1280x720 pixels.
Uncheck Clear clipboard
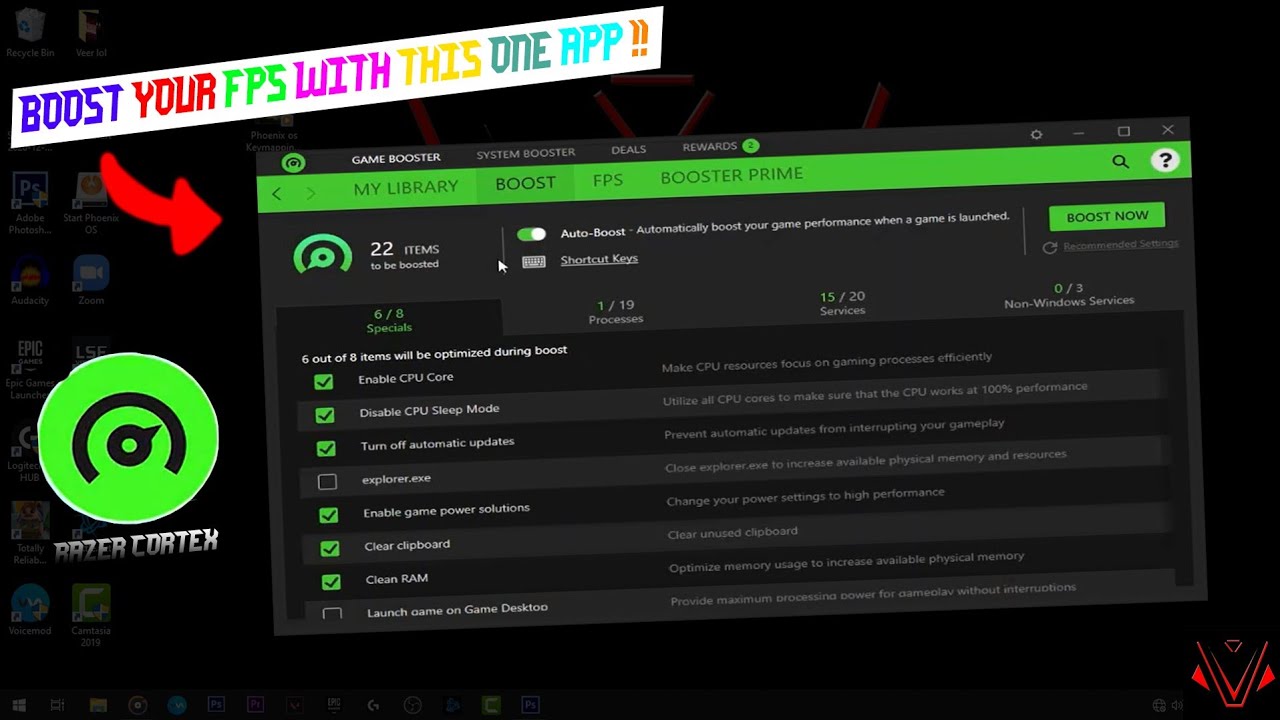[329, 548]
